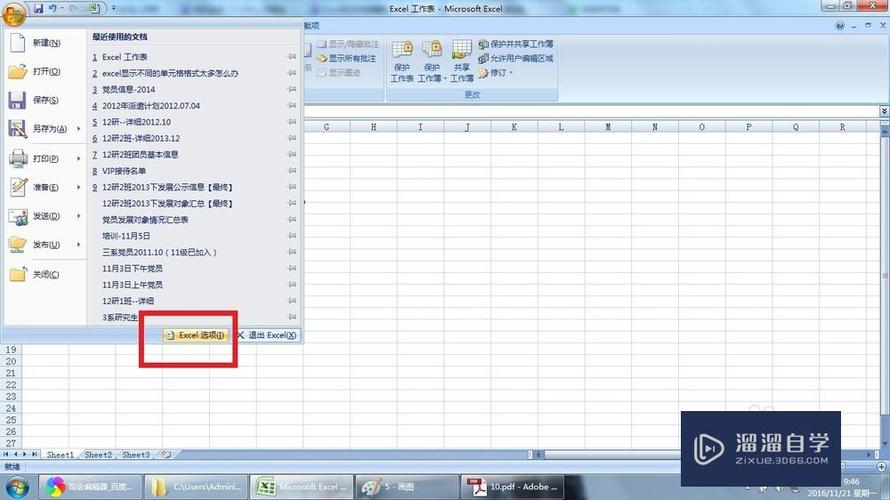Click the Close (关闭) folder icon
890x500 pixels.
click(x=18, y=274)
